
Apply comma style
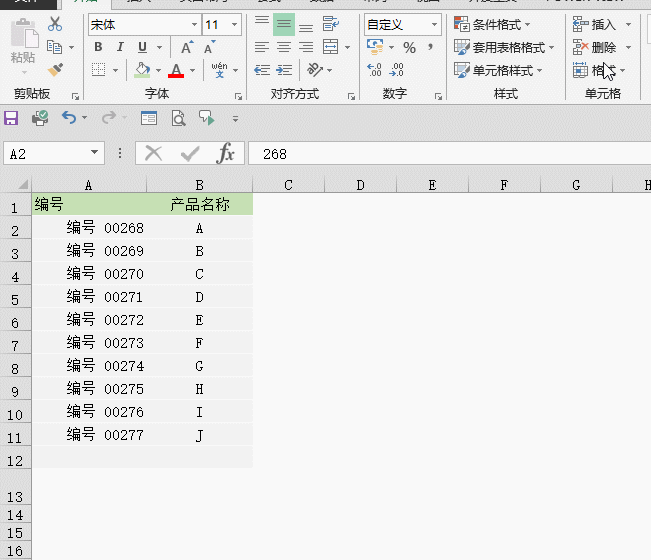tap(431, 47)
